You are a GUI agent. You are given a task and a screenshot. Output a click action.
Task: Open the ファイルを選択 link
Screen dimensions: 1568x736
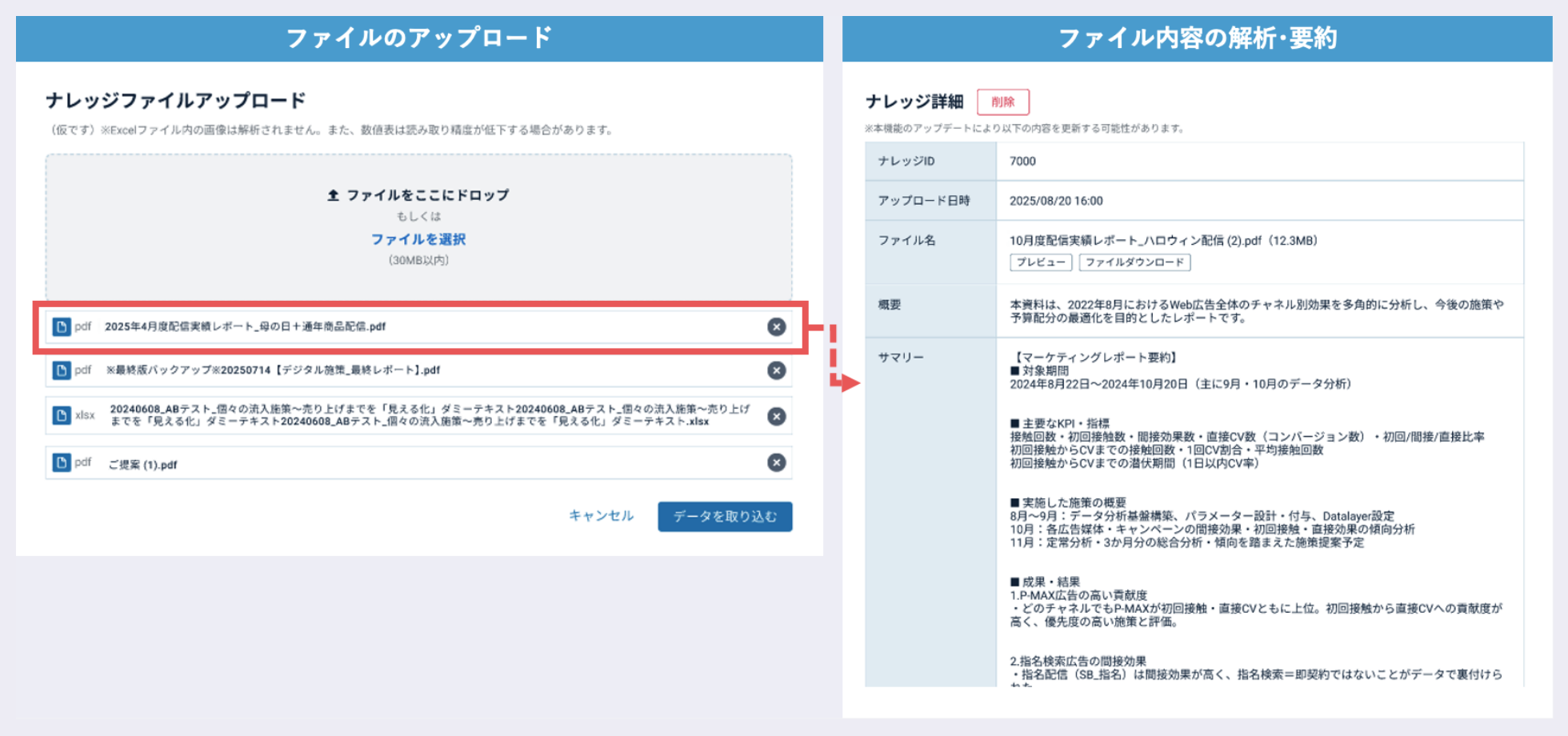[418, 239]
